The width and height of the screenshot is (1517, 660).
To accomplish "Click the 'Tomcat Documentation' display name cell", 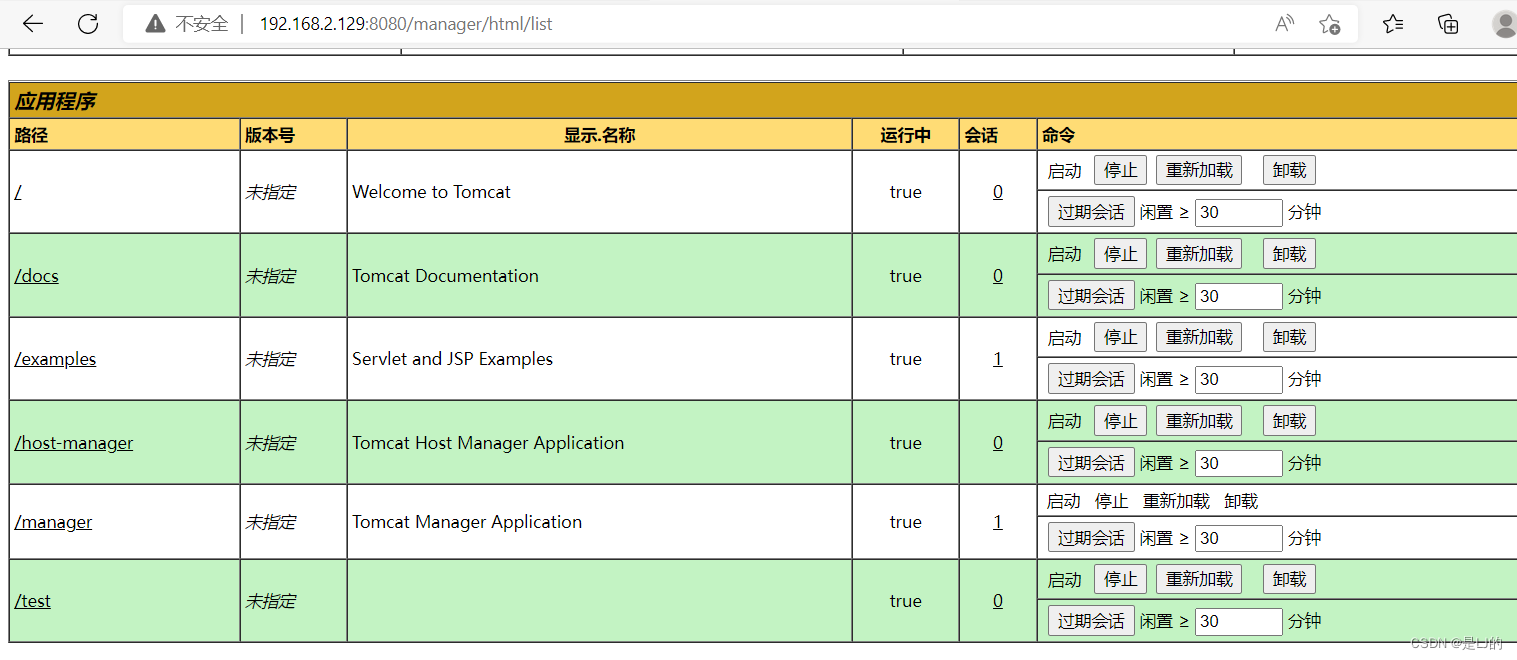I will (599, 276).
